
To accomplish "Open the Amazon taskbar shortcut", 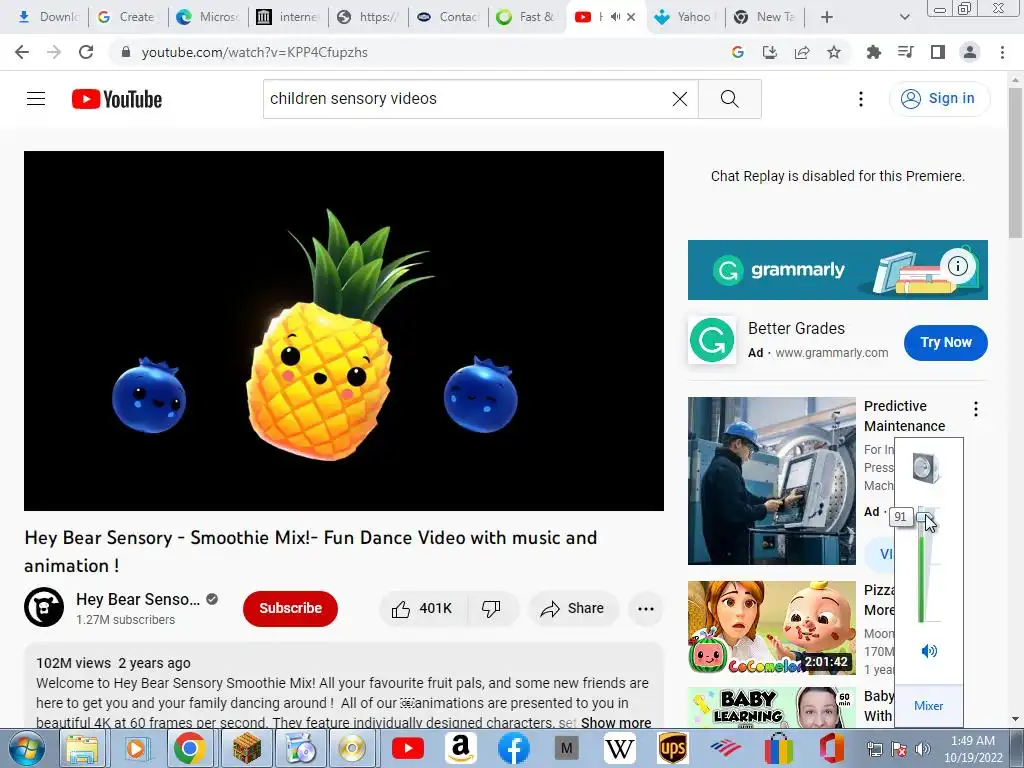I will click(460, 748).
